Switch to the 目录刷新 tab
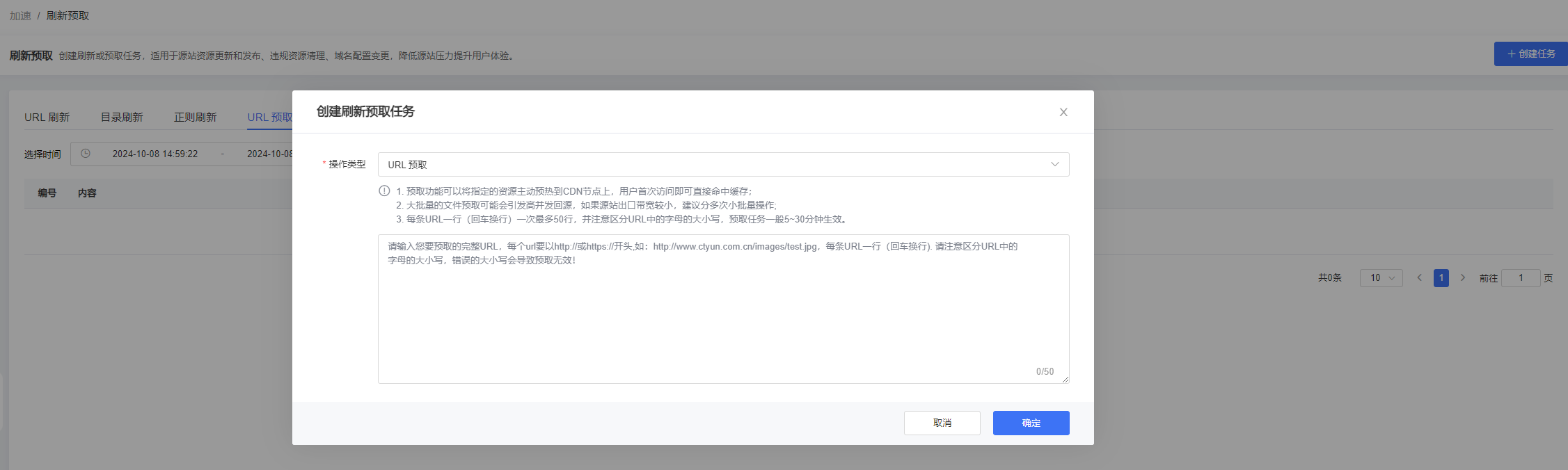 point(122,117)
